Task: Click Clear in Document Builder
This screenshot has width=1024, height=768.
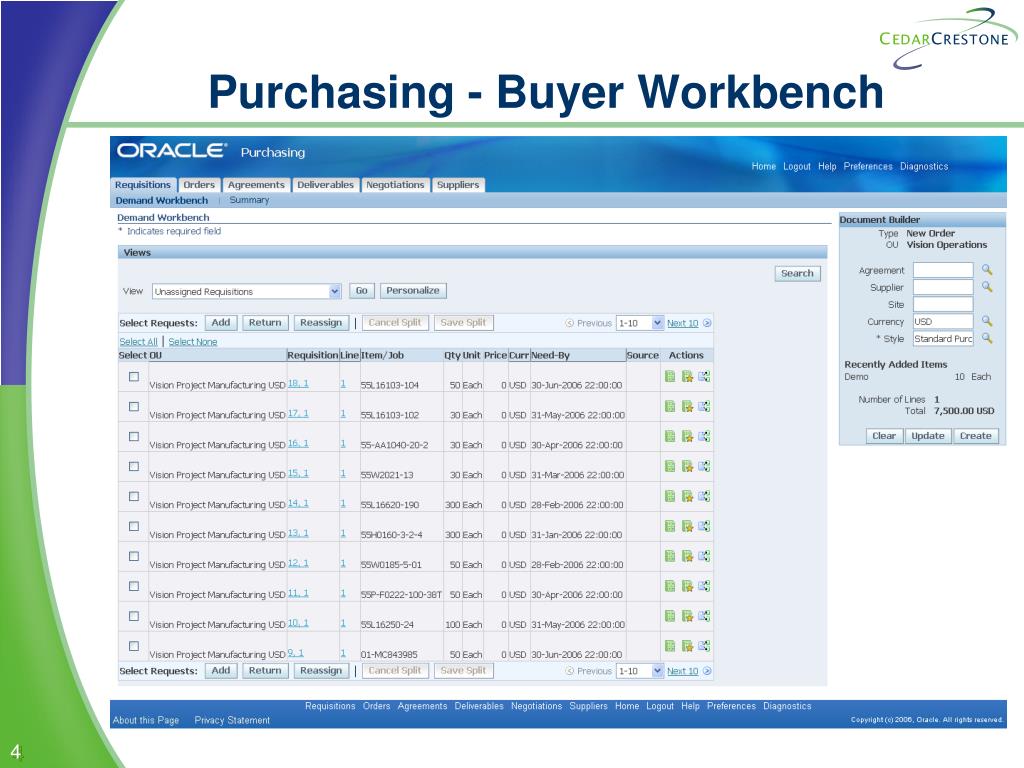Action: coord(884,436)
